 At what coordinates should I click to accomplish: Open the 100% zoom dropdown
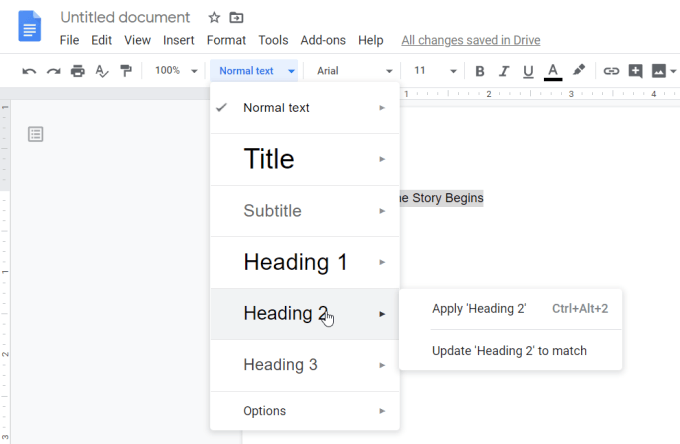(176, 71)
